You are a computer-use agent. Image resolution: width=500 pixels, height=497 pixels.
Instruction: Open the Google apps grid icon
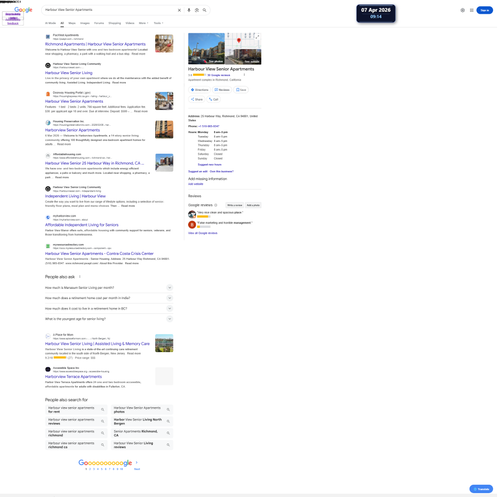pos(471,10)
